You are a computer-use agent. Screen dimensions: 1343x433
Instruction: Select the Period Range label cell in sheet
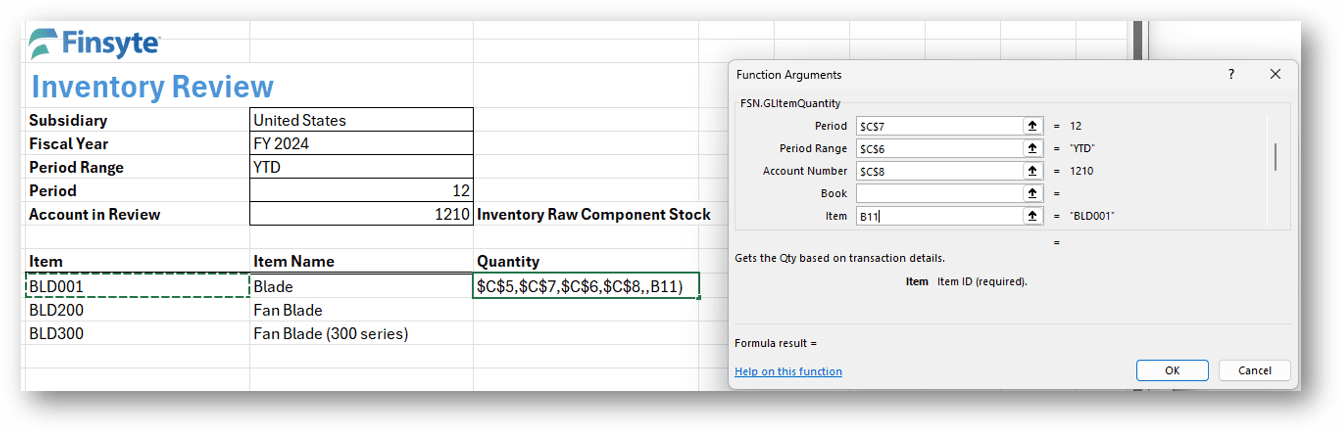pyautogui.click(x=138, y=167)
